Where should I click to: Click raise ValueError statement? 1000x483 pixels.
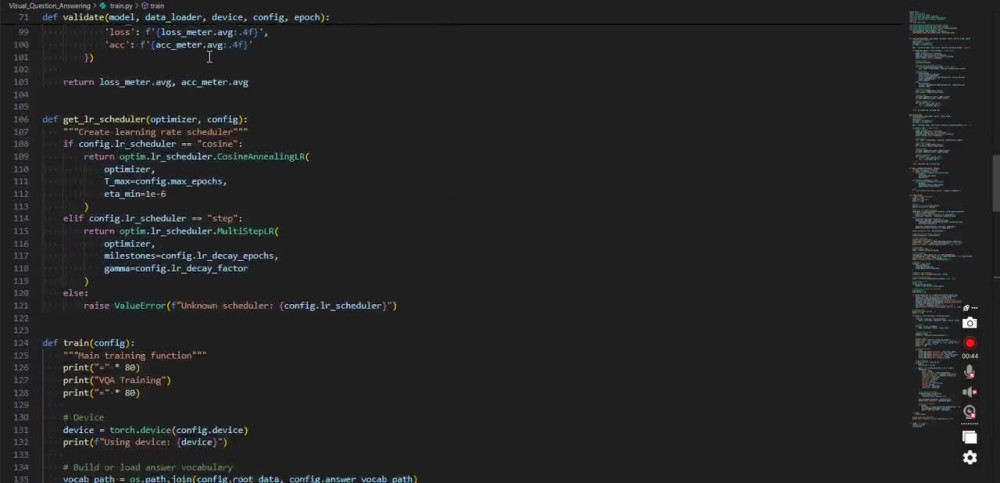point(240,306)
